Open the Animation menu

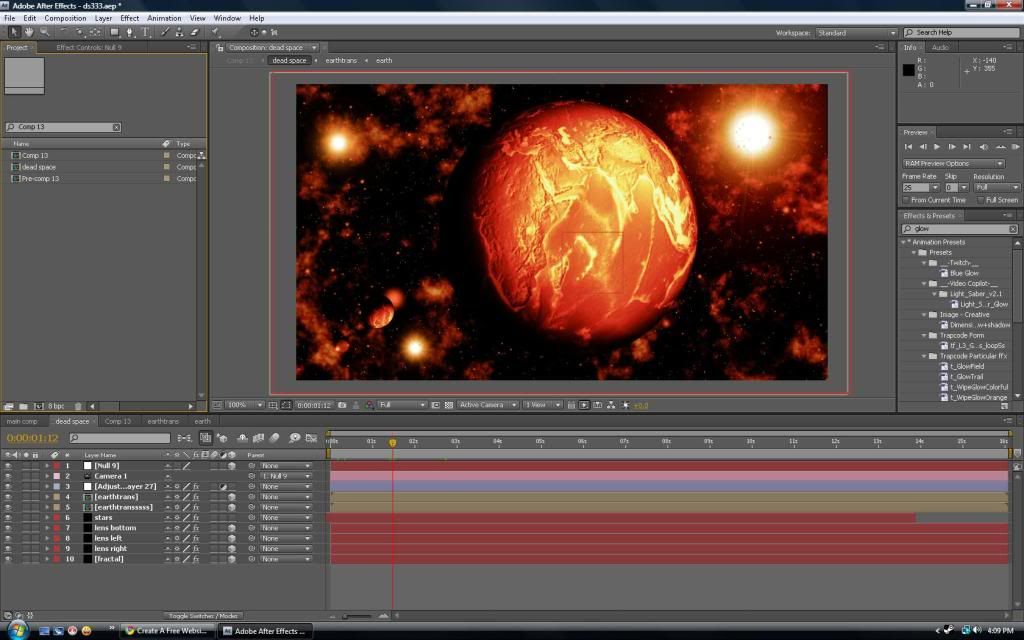tap(164, 18)
